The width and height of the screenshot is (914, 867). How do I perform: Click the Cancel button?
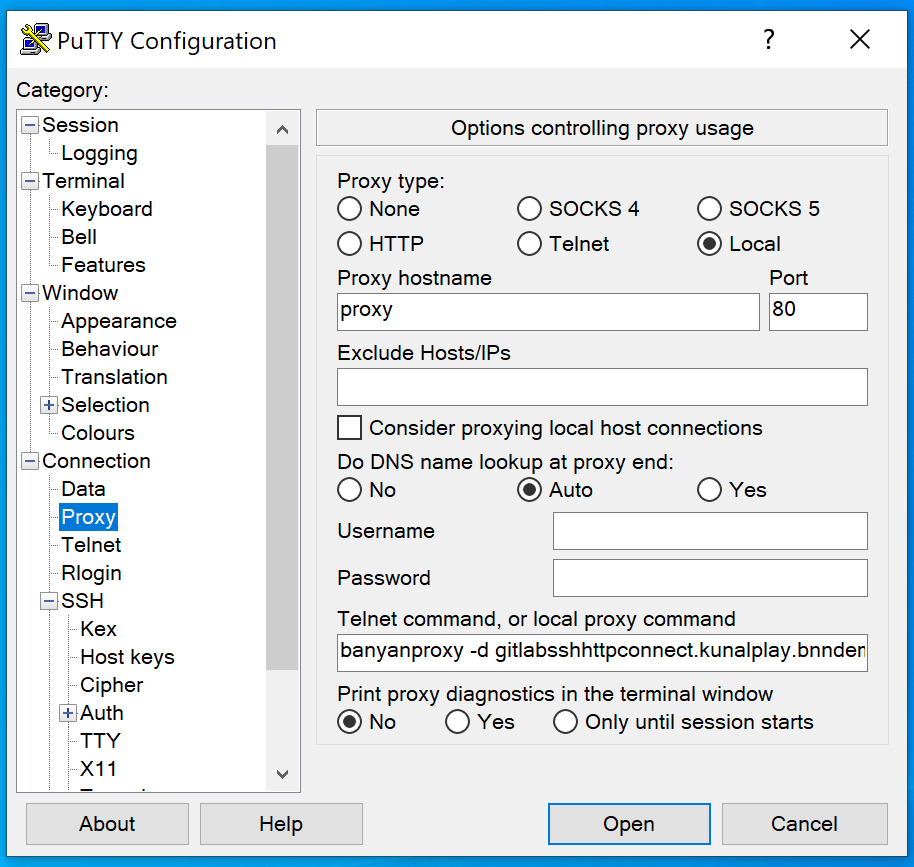pos(804,824)
